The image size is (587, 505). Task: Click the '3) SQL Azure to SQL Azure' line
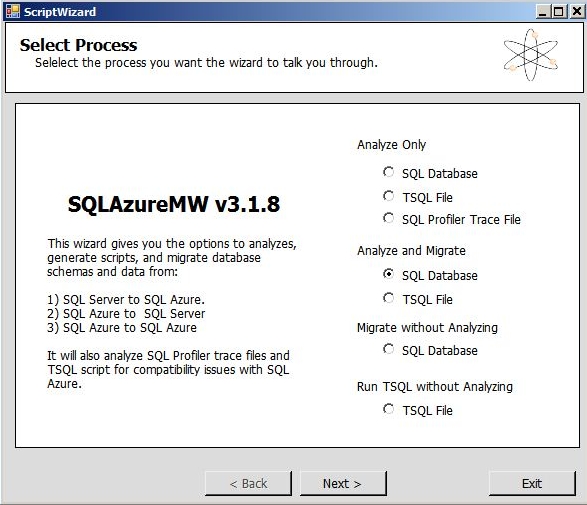pyautogui.click(x=122, y=328)
